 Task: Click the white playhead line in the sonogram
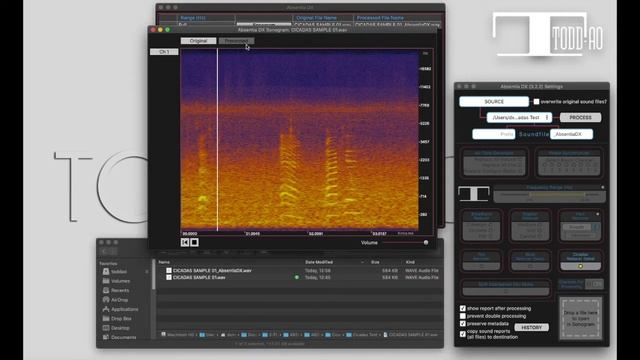(x=218, y=140)
